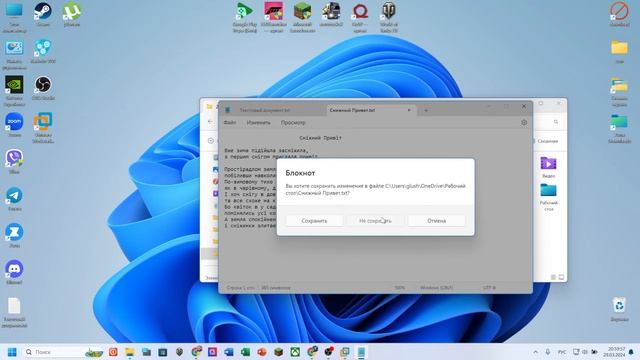This screenshot has height=360, width=640.
Task: Click UTF-8 encoding in Notepad status bar
Action: point(489,288)
